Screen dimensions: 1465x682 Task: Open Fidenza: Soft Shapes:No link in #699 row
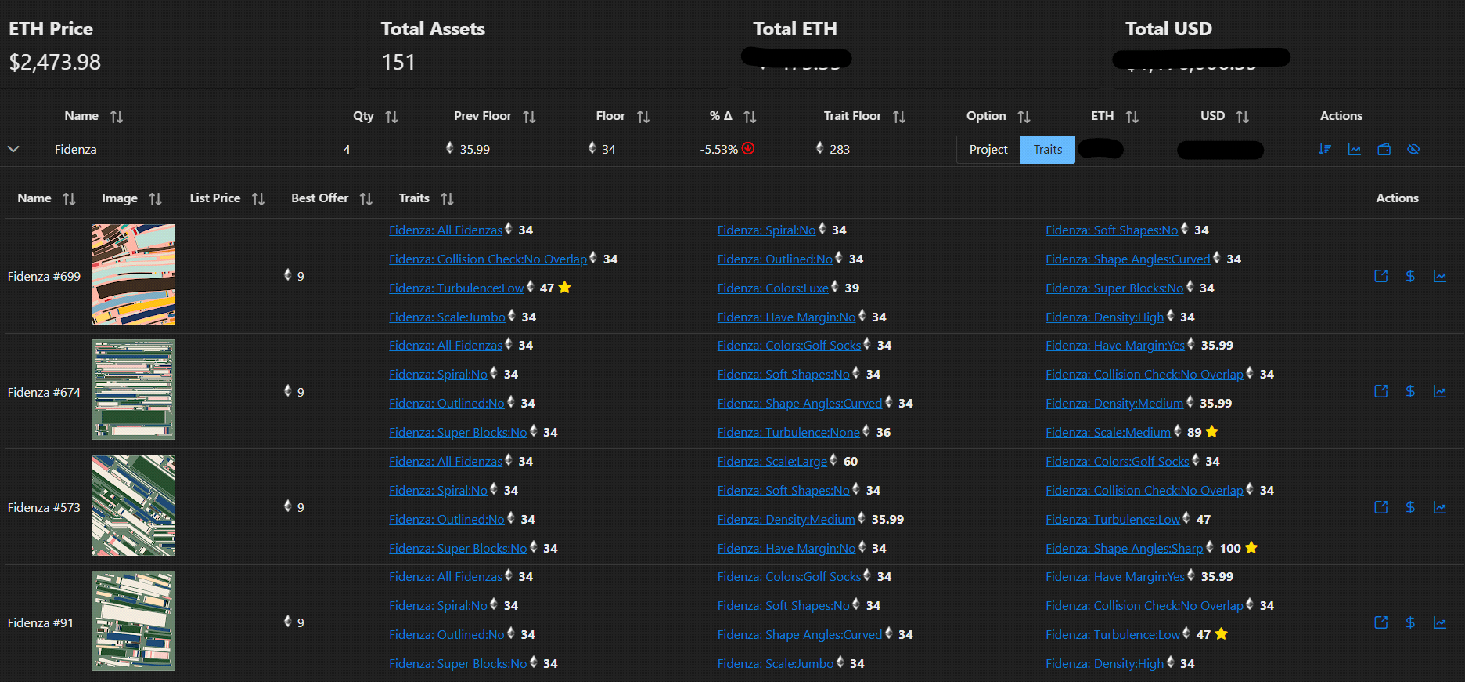tap(1111, 230)
